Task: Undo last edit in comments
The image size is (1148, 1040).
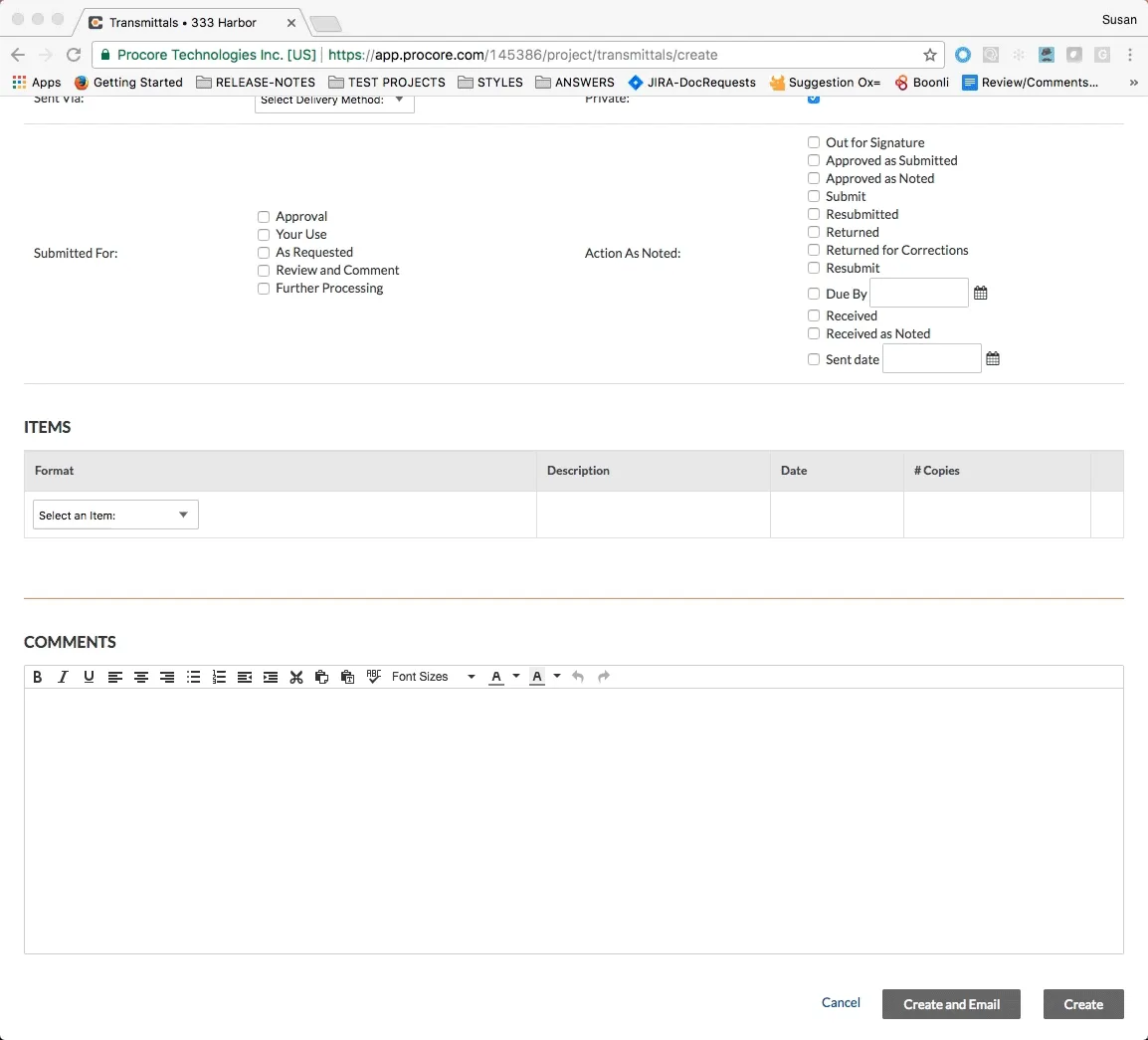Action: pos(578,677)
